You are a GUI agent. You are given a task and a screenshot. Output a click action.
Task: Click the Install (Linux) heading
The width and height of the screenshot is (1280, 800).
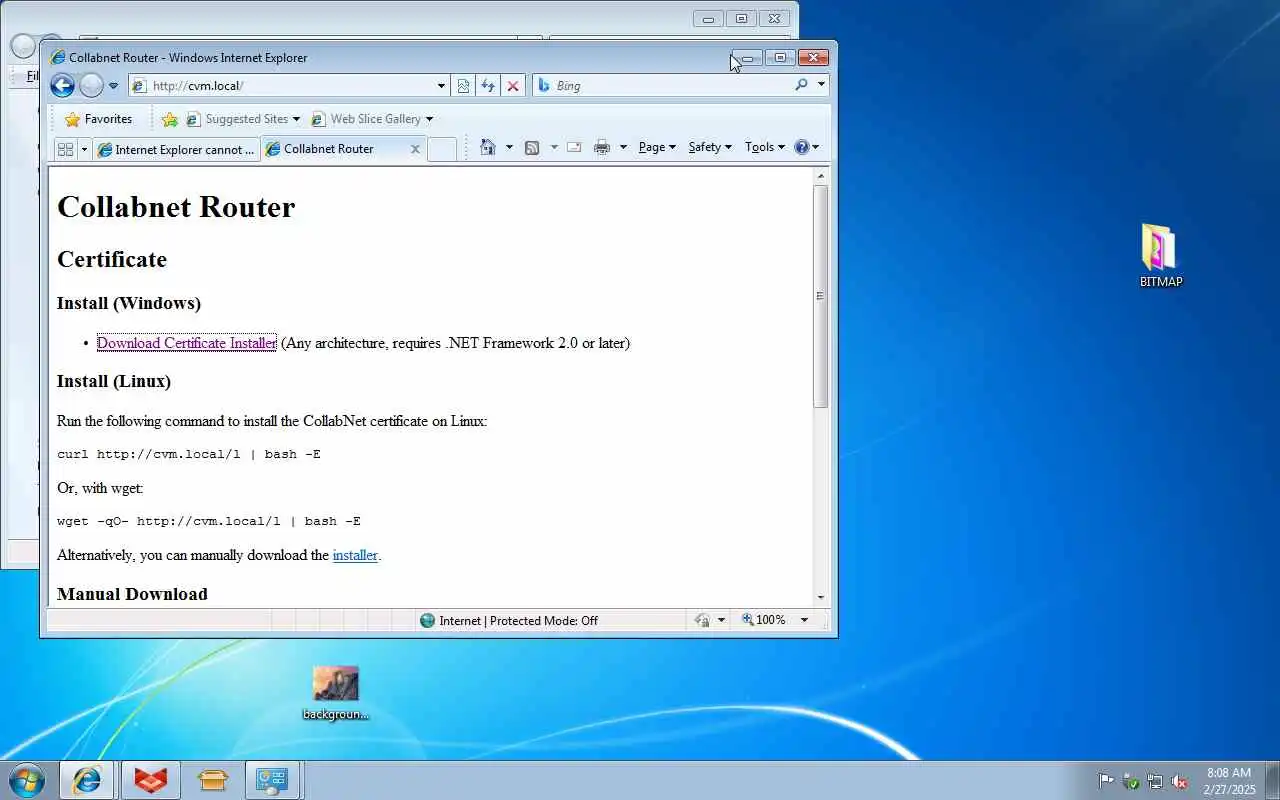(x=114, y=381)
